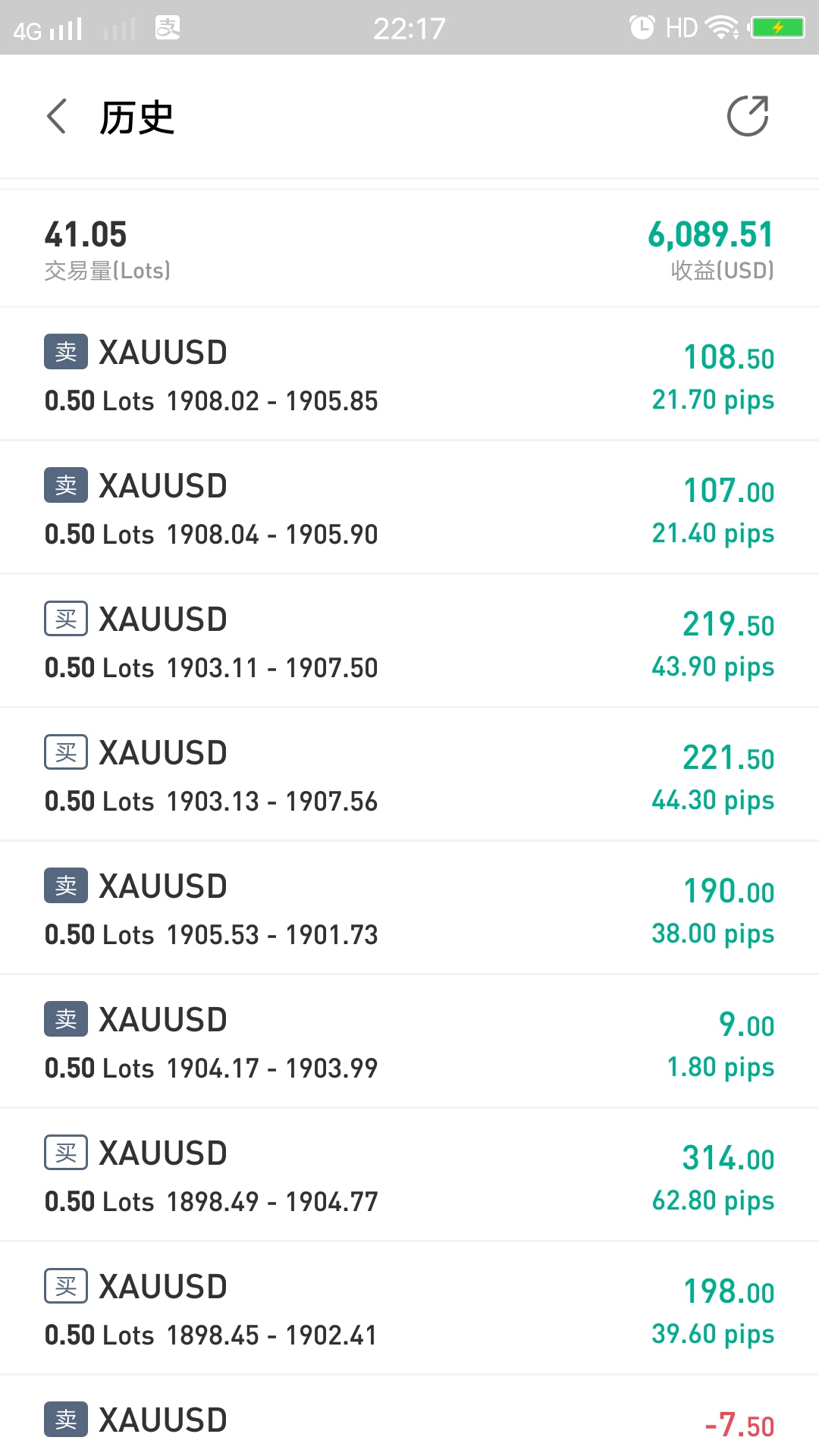Tap buy badge on 1903.11 trade
The image size is (819, 1456).
pyautogui.click(x=66, y=619)
